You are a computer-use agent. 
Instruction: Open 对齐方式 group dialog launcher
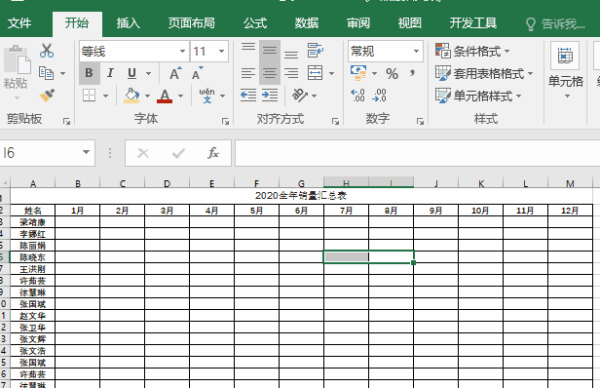[336, 122]
